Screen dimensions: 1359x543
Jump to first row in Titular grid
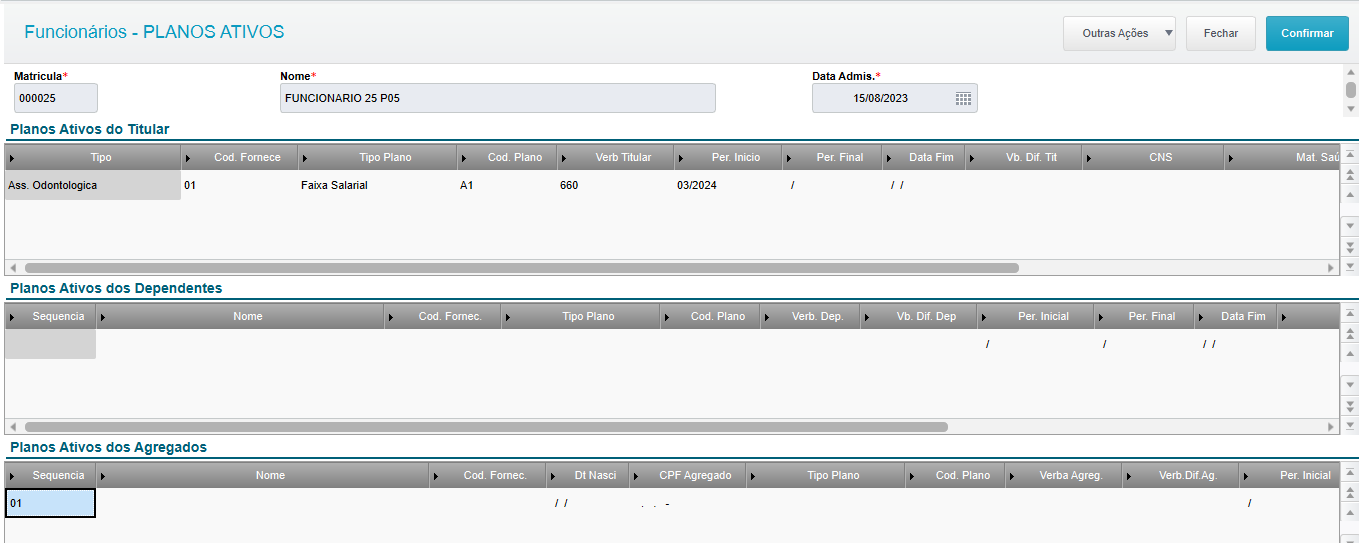pyautogui.click(x=1350, y=154)
